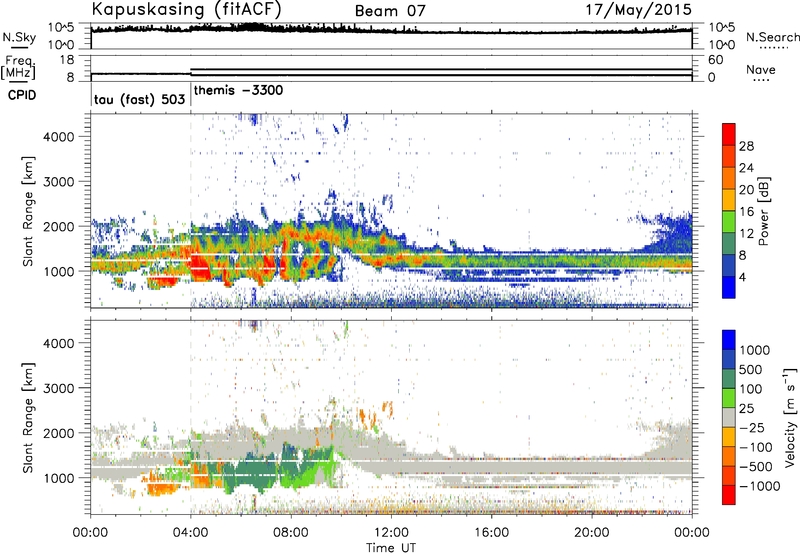The height and width of the screenshot is (554, 800).
Task: Click 'Slant Range [km]' label of velocity panel
Action: tap(28, 417)
